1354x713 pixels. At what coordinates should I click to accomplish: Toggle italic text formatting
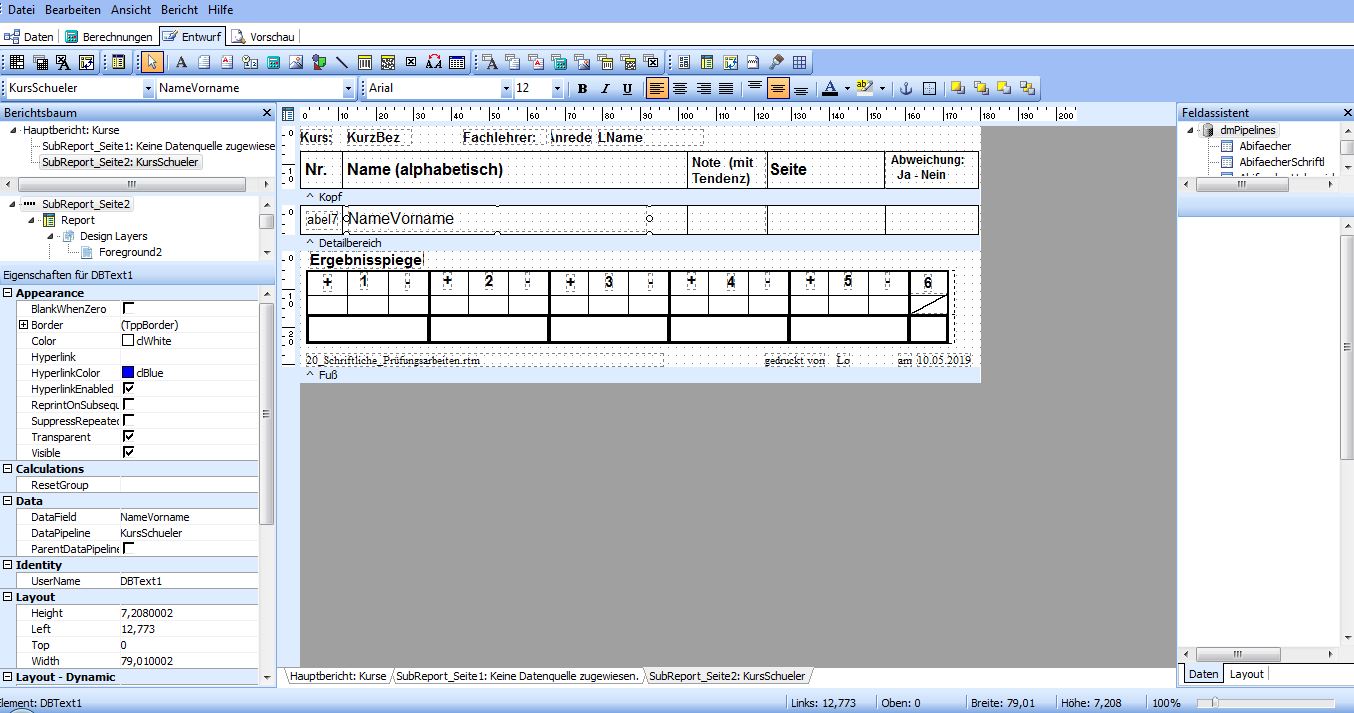click(x=604, y=89)
